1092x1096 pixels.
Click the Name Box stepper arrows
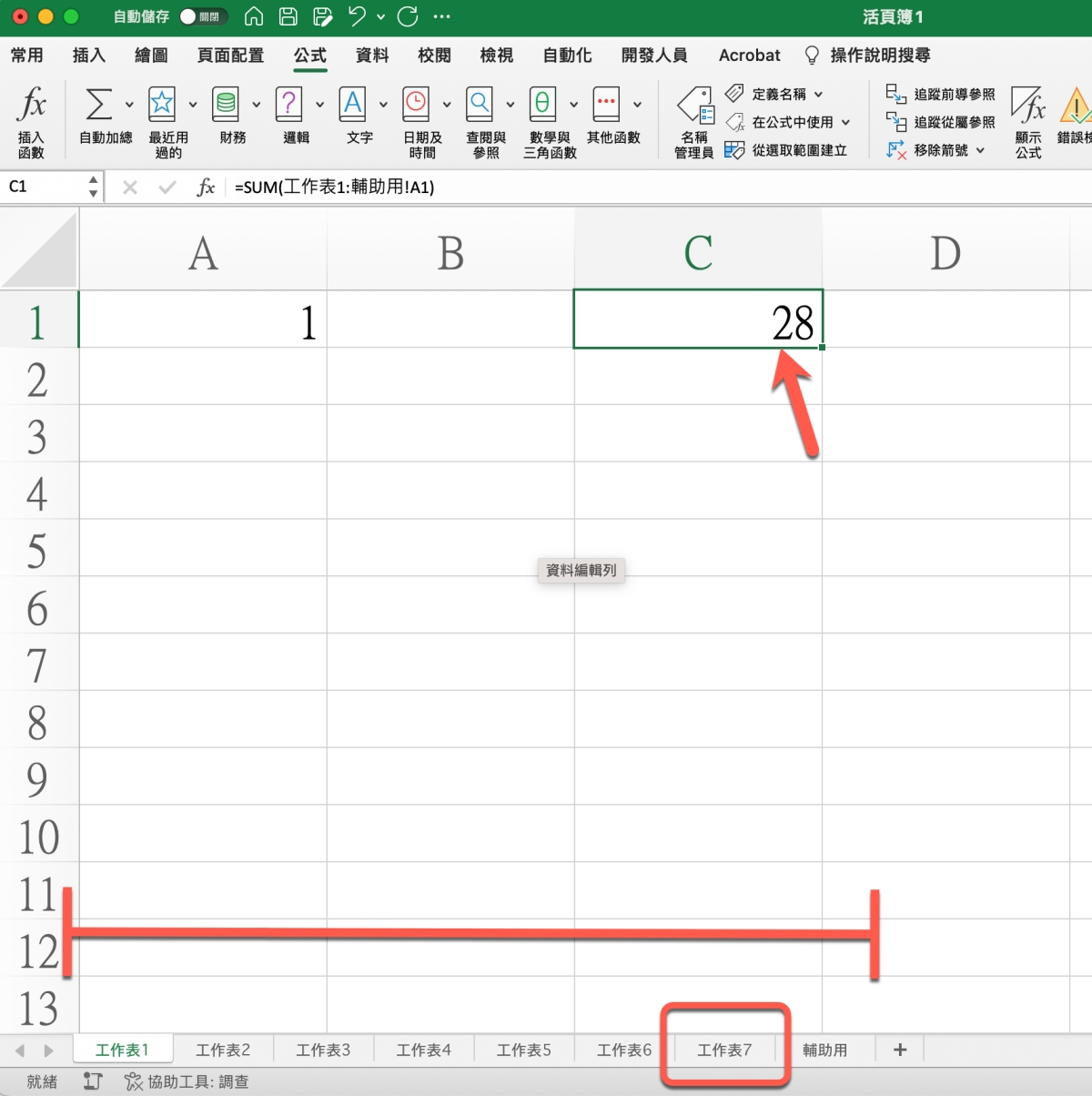[x=93, y=187]
